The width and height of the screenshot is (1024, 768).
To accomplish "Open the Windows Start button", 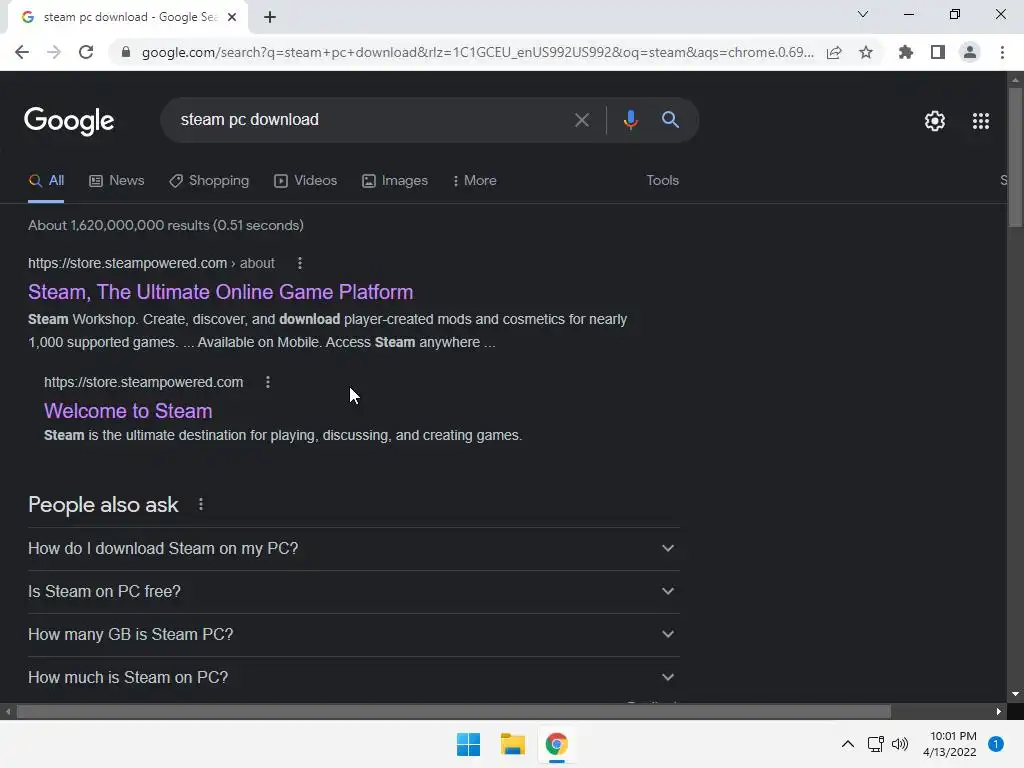I will pyautogui.click(x=468, y=744).
